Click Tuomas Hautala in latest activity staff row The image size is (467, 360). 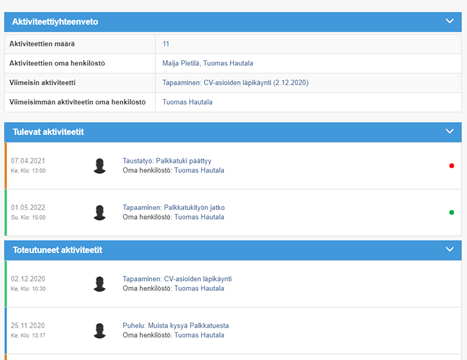pyautogui.click(x=187, y=102)
